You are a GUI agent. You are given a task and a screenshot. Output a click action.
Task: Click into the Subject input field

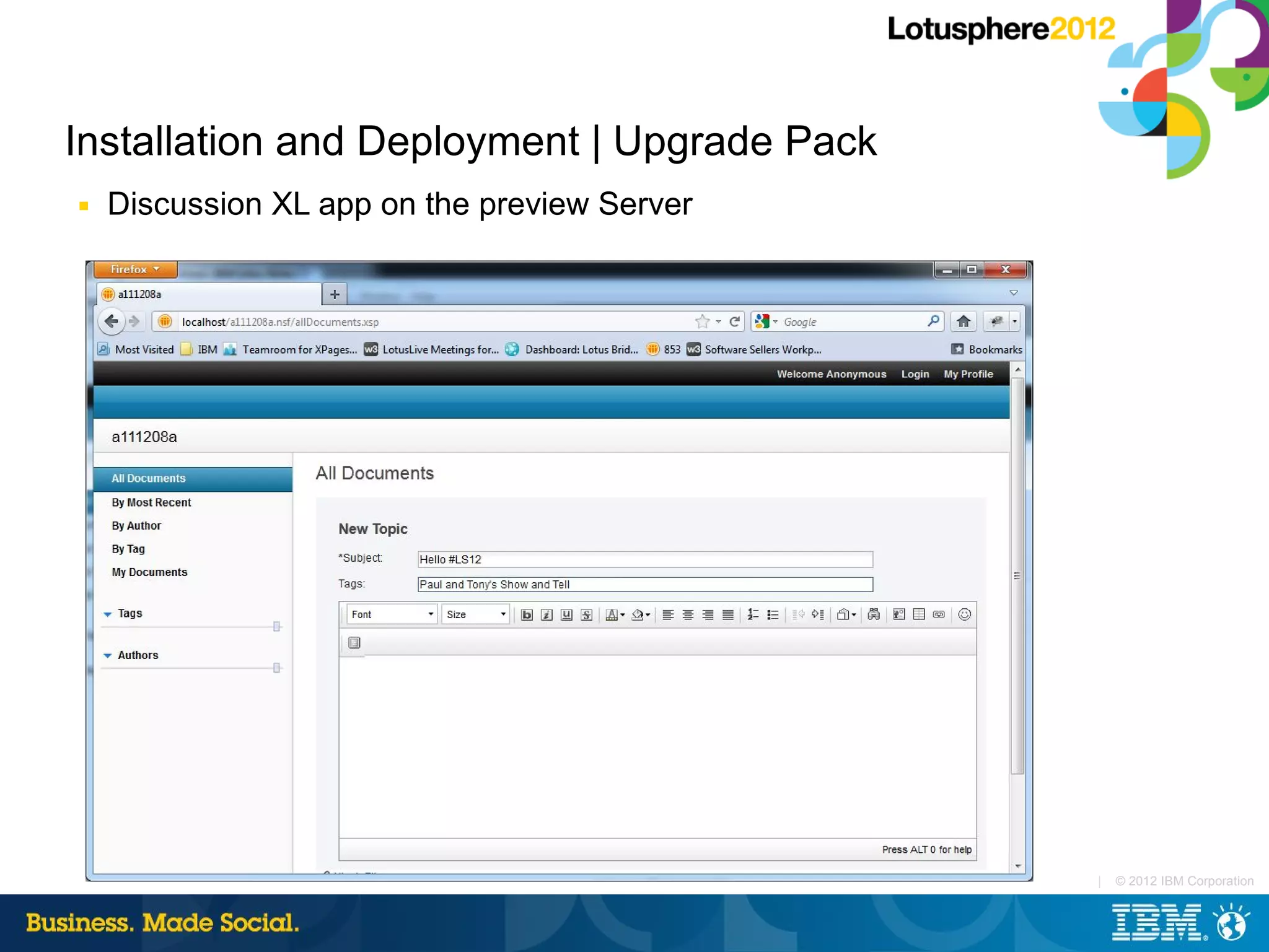645,559
